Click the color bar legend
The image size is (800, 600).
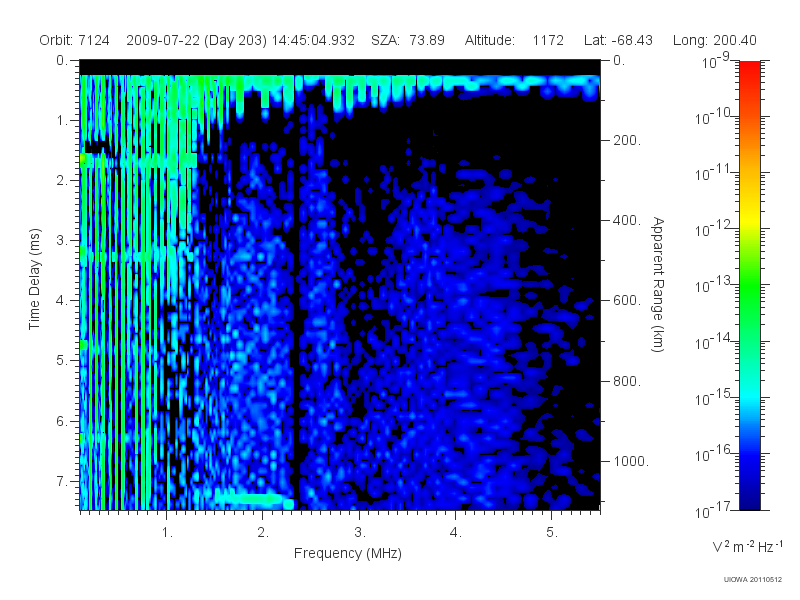point(749,285)
